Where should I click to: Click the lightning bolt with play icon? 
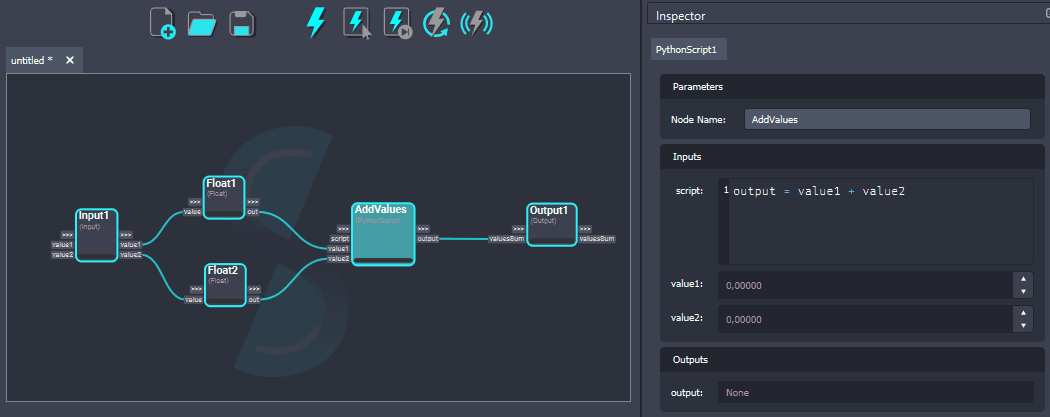click(397, 23)
